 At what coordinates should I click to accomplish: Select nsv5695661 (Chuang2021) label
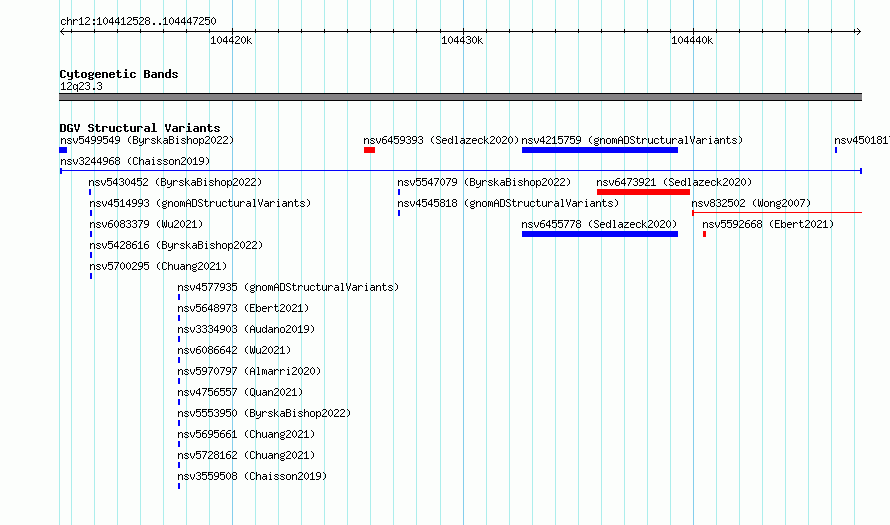tap(246, 434)
